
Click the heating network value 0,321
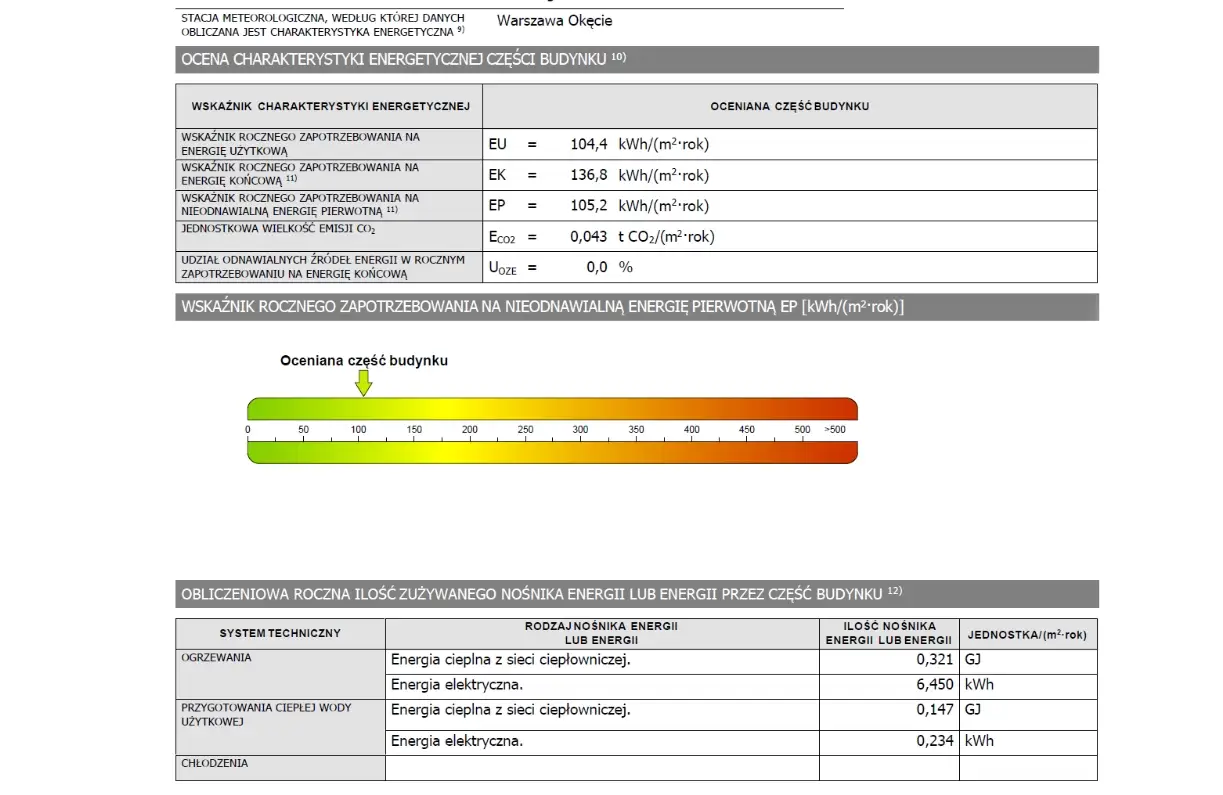pyautogui.click(x=935, y=660)
